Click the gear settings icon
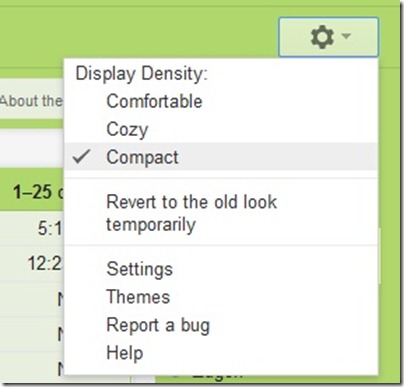Image resolution: width=404 pixels, height=387 pixels. tap(322, 37)
